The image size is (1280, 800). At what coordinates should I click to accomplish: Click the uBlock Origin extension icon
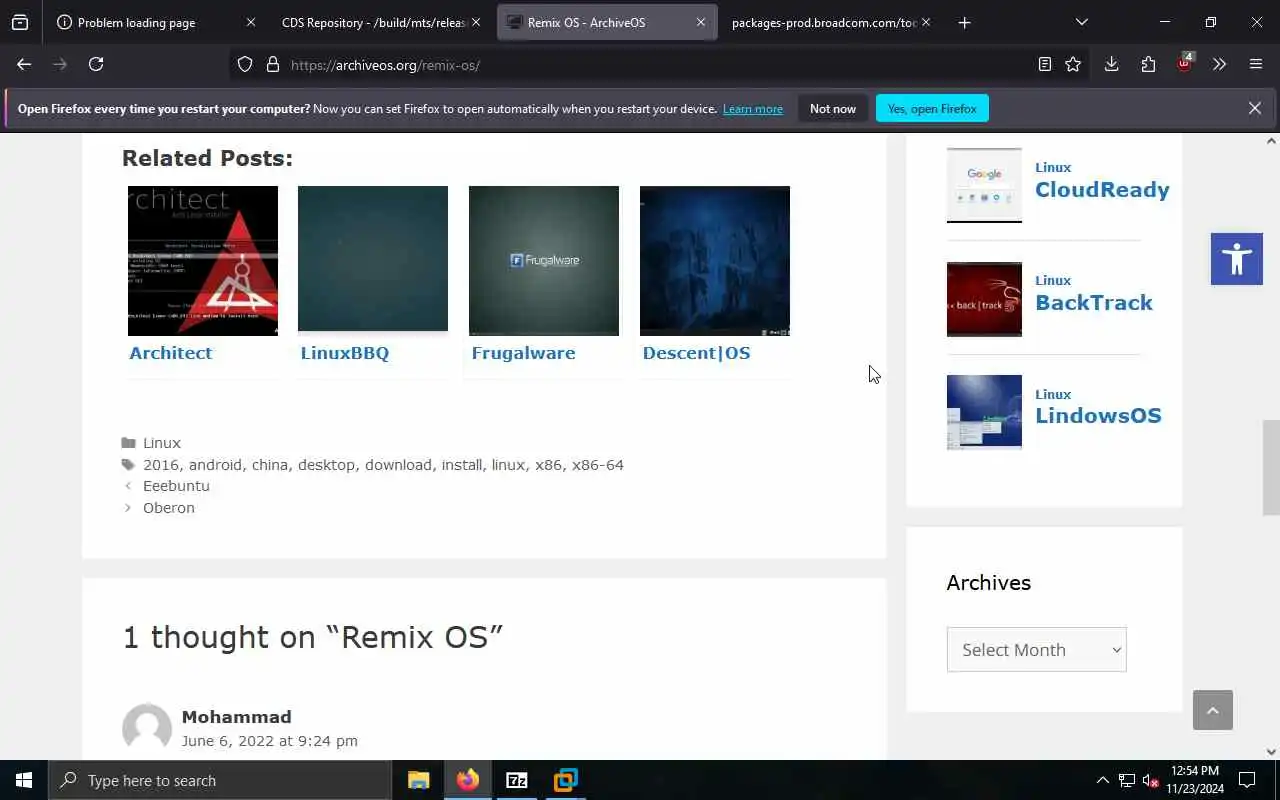pyautogui.click(x=1185, y=64)
